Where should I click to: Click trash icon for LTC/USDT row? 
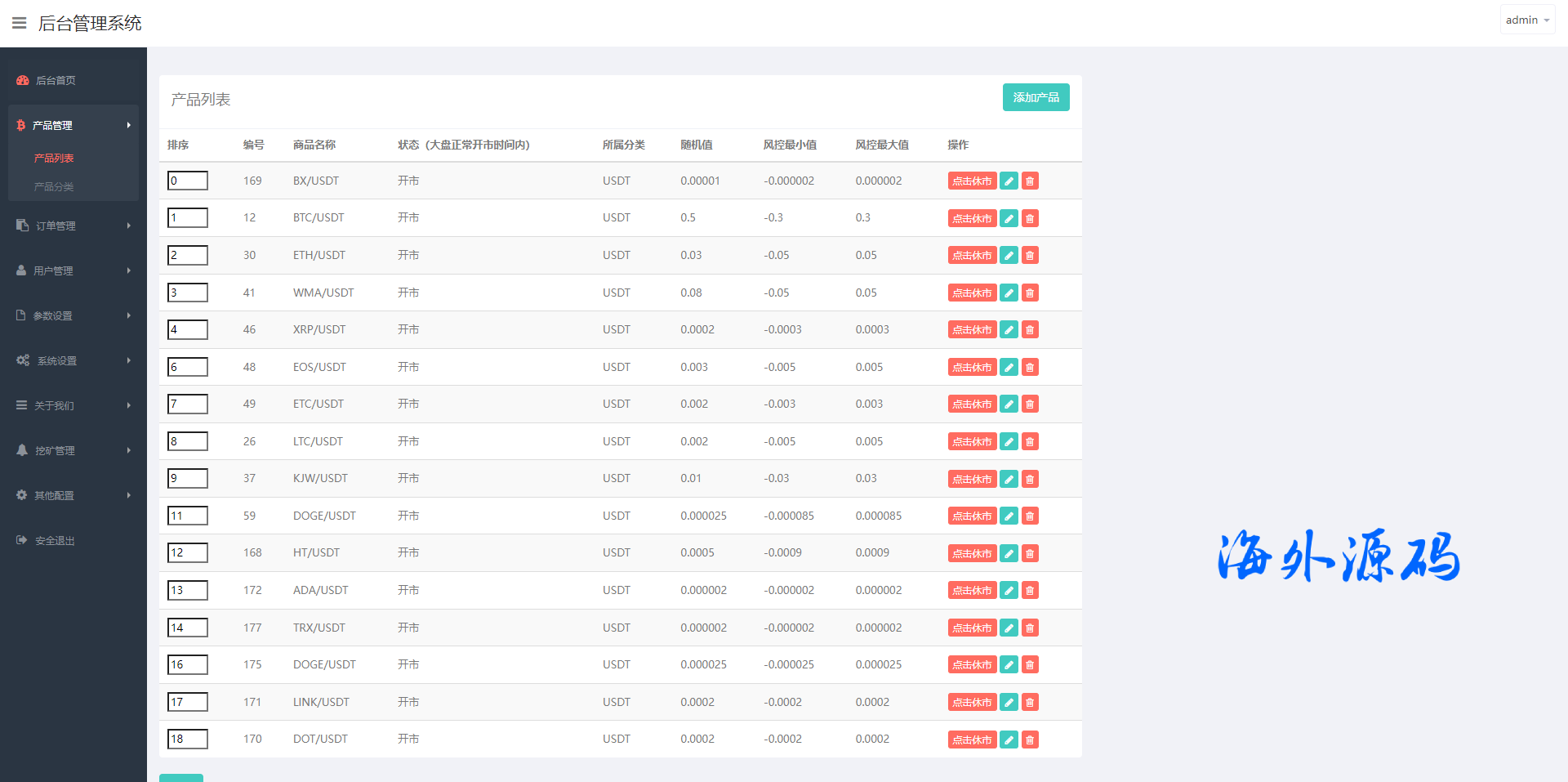(1030, 442)
